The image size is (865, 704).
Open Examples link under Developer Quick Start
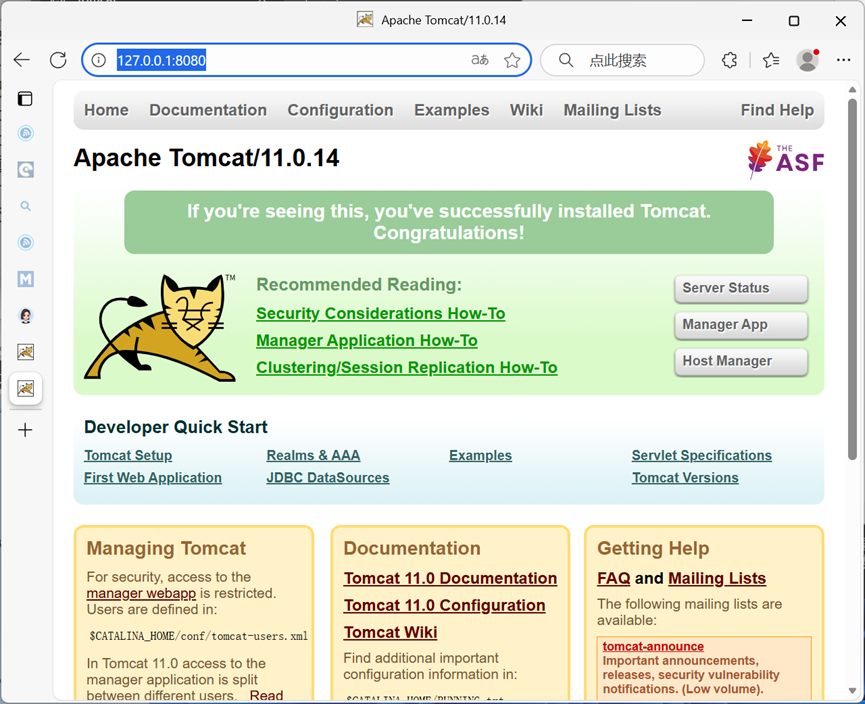point(480,455)
